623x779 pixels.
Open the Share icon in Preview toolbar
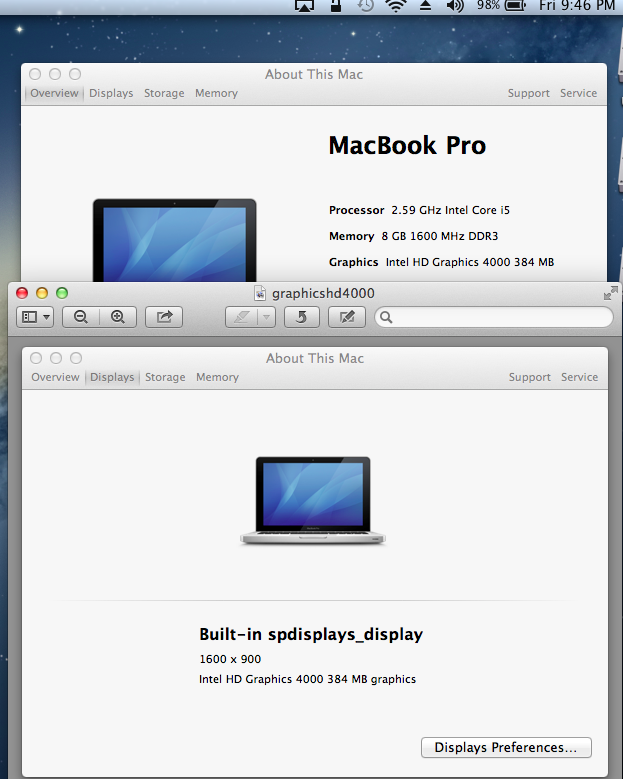coord(164,317)
